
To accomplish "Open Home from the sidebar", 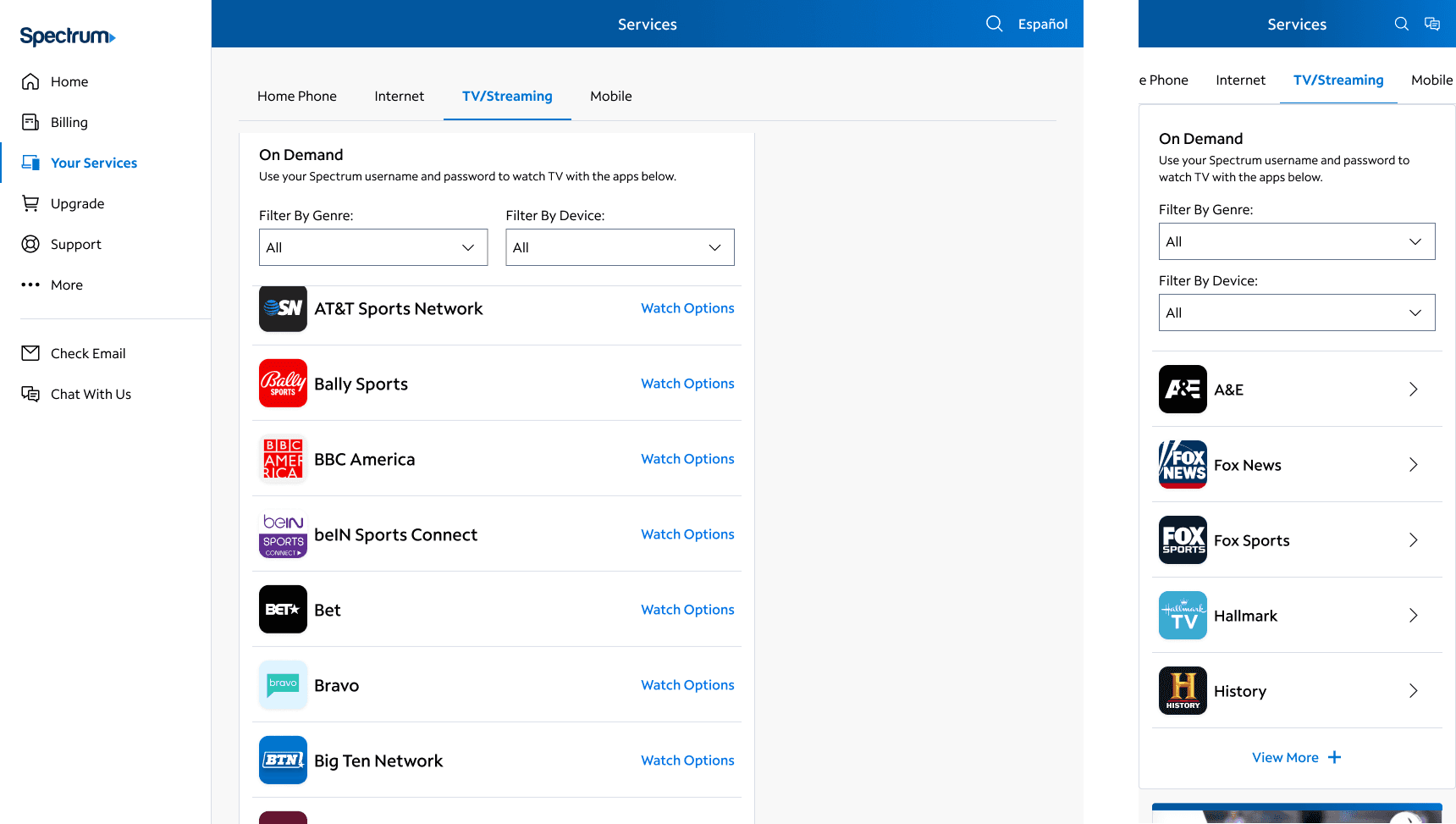I will click(69, 81).
